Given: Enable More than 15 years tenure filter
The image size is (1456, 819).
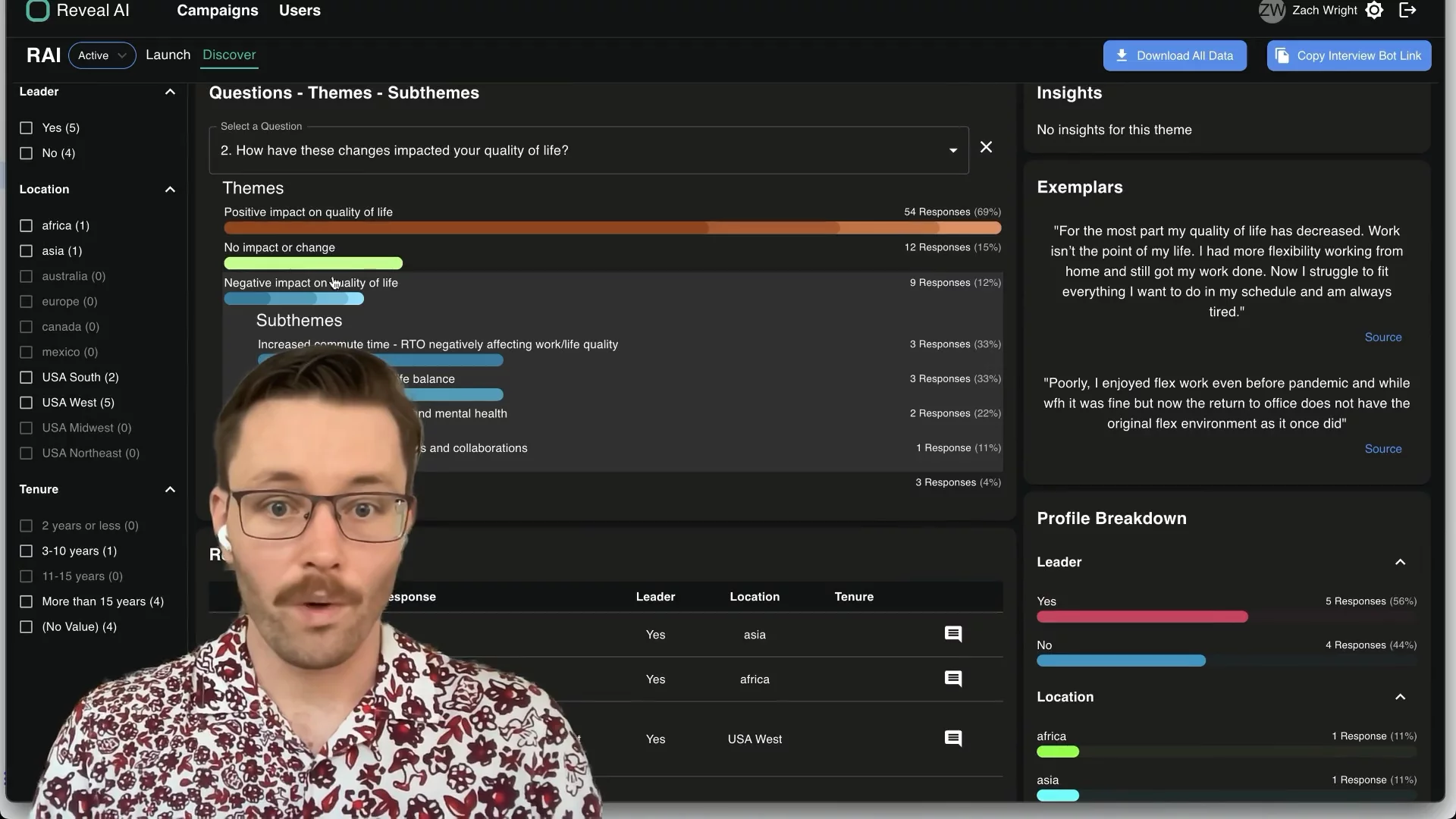Looking at the screenshot, I should coord(27,601).
